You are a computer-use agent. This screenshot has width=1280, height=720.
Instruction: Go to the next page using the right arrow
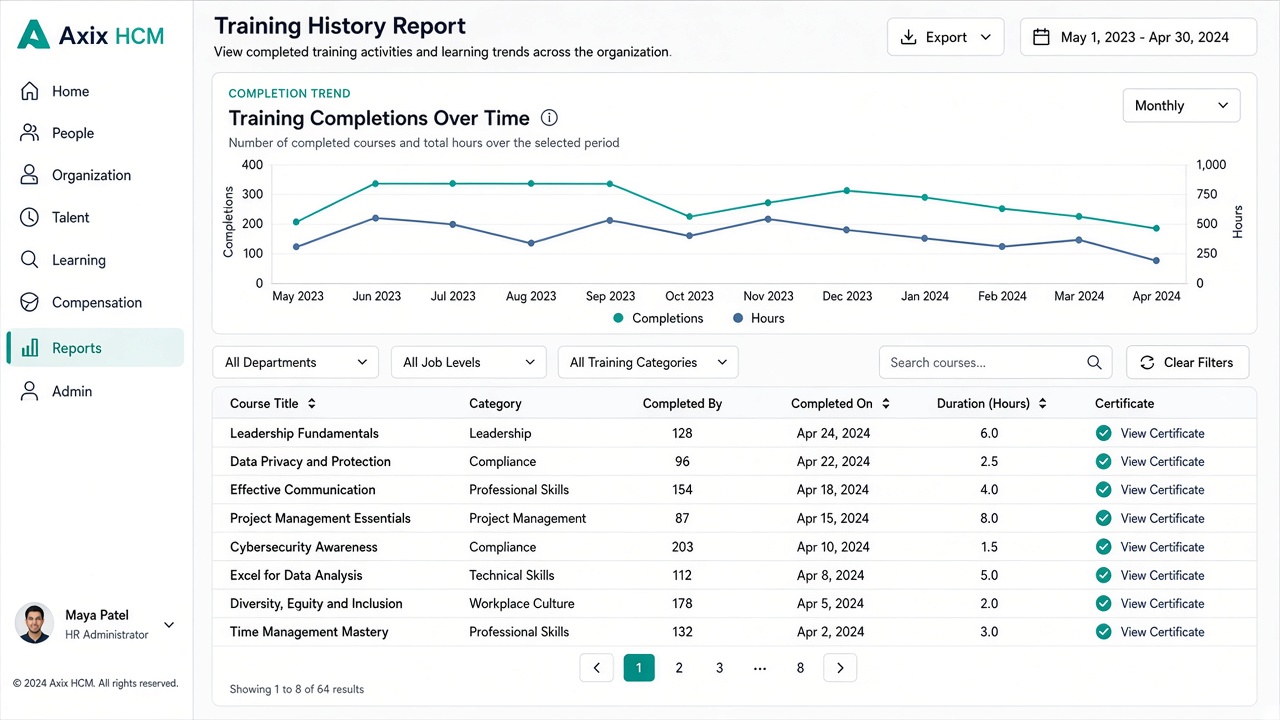(x=840, y=668)
